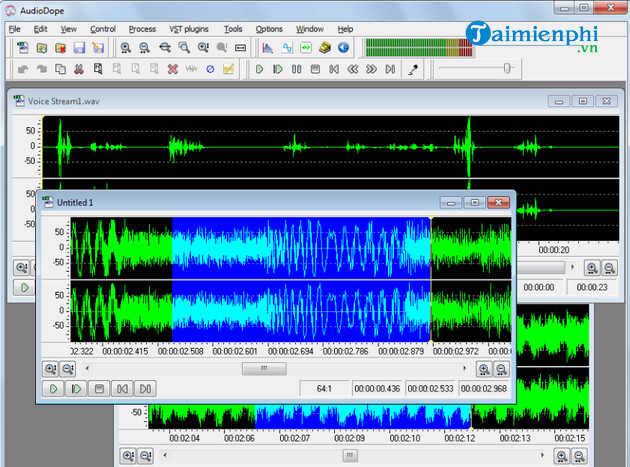Screen dimensions: 630x467
Task: Click the blue round info icon
Action: click(343, 48)
